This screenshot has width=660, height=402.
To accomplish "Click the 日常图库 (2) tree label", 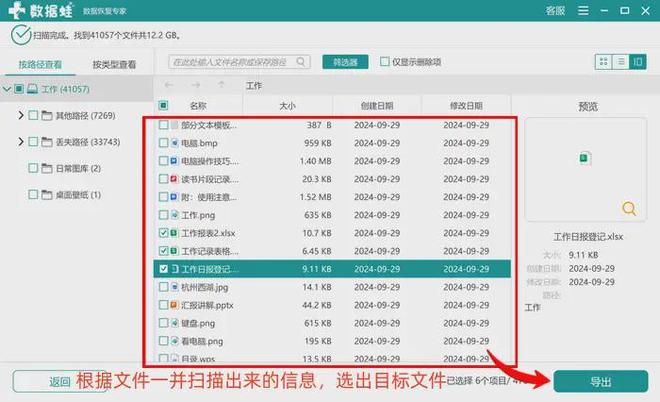I will pyautogui.click(x=78, y=168).
